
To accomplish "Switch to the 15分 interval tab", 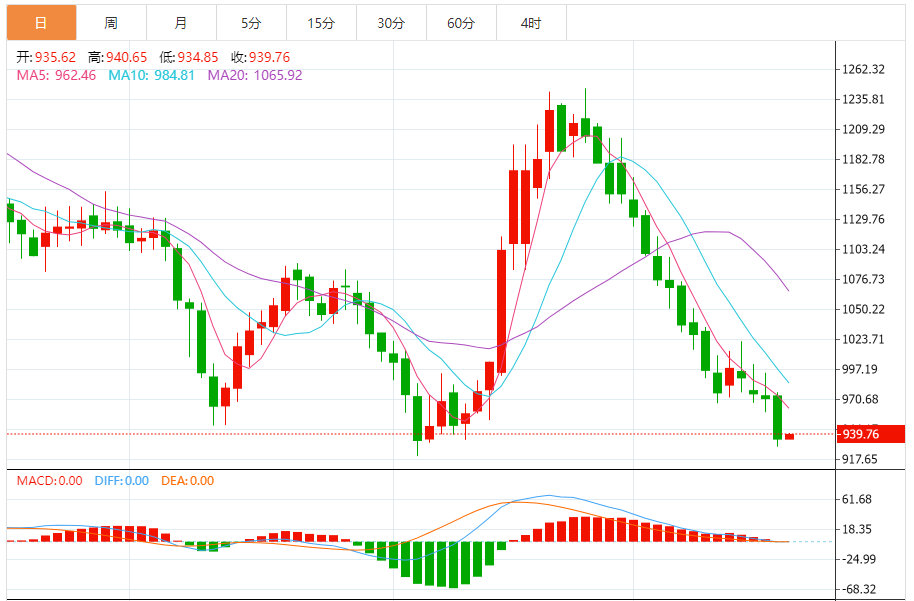I will point(321,23).
